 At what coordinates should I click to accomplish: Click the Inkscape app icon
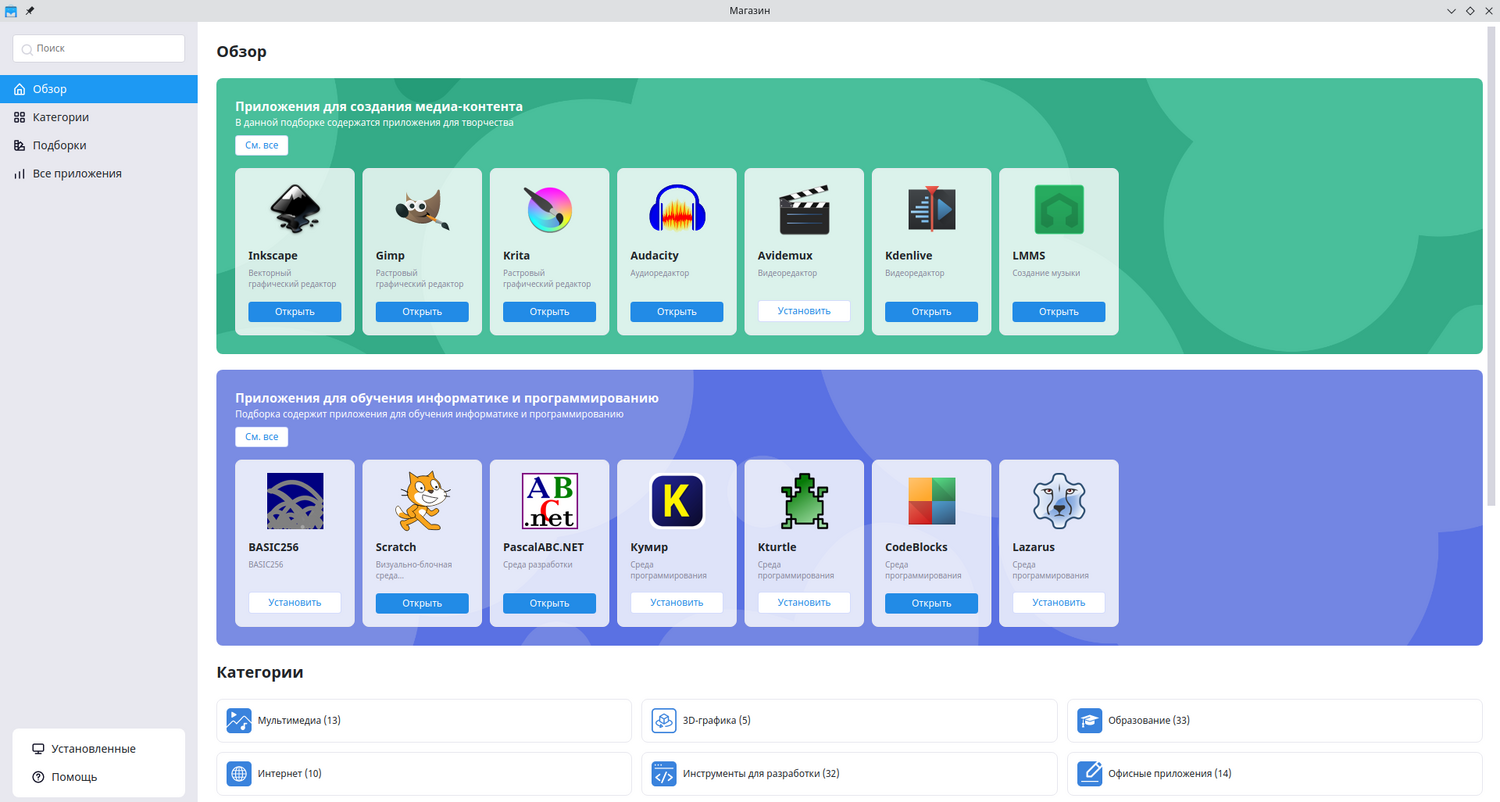click(295, 209)
